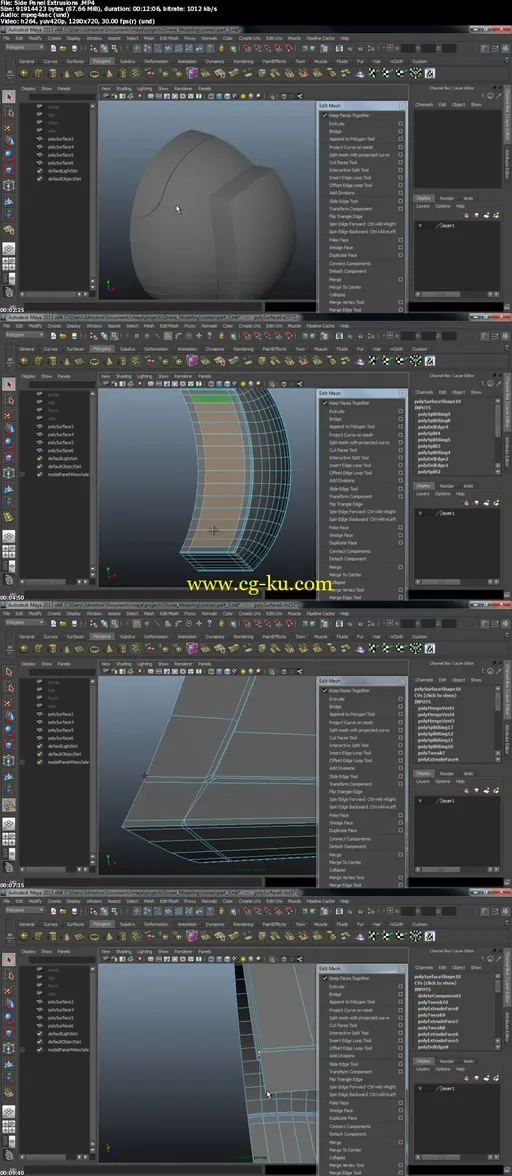Image resolution: width=512 pixels, height=1176 pixels.
Task: Open Attribute Editor side tab in 00:09:40 frame
Action: 508,1028
